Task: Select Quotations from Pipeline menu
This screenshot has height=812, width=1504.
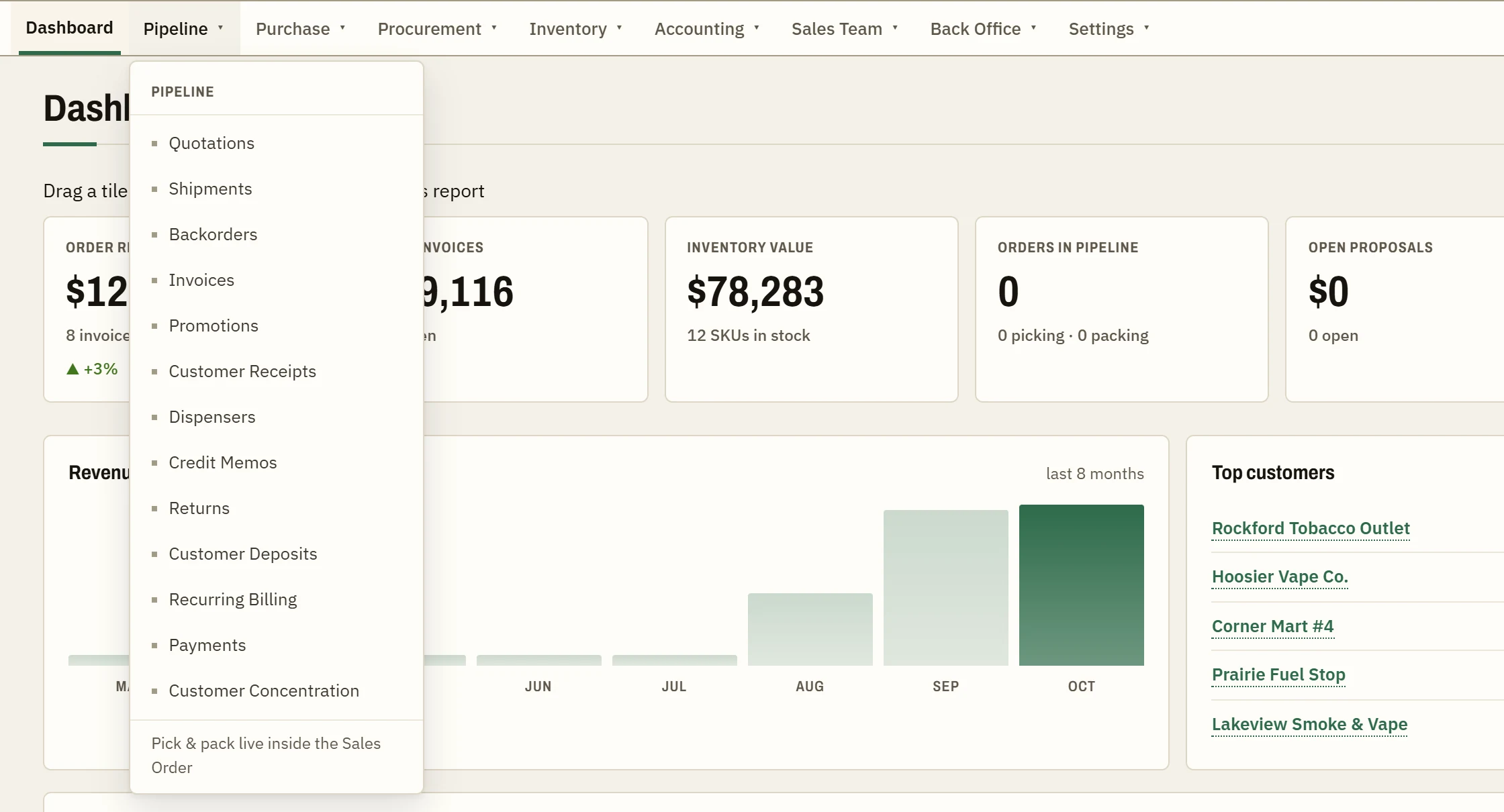Action: point(277,143)
